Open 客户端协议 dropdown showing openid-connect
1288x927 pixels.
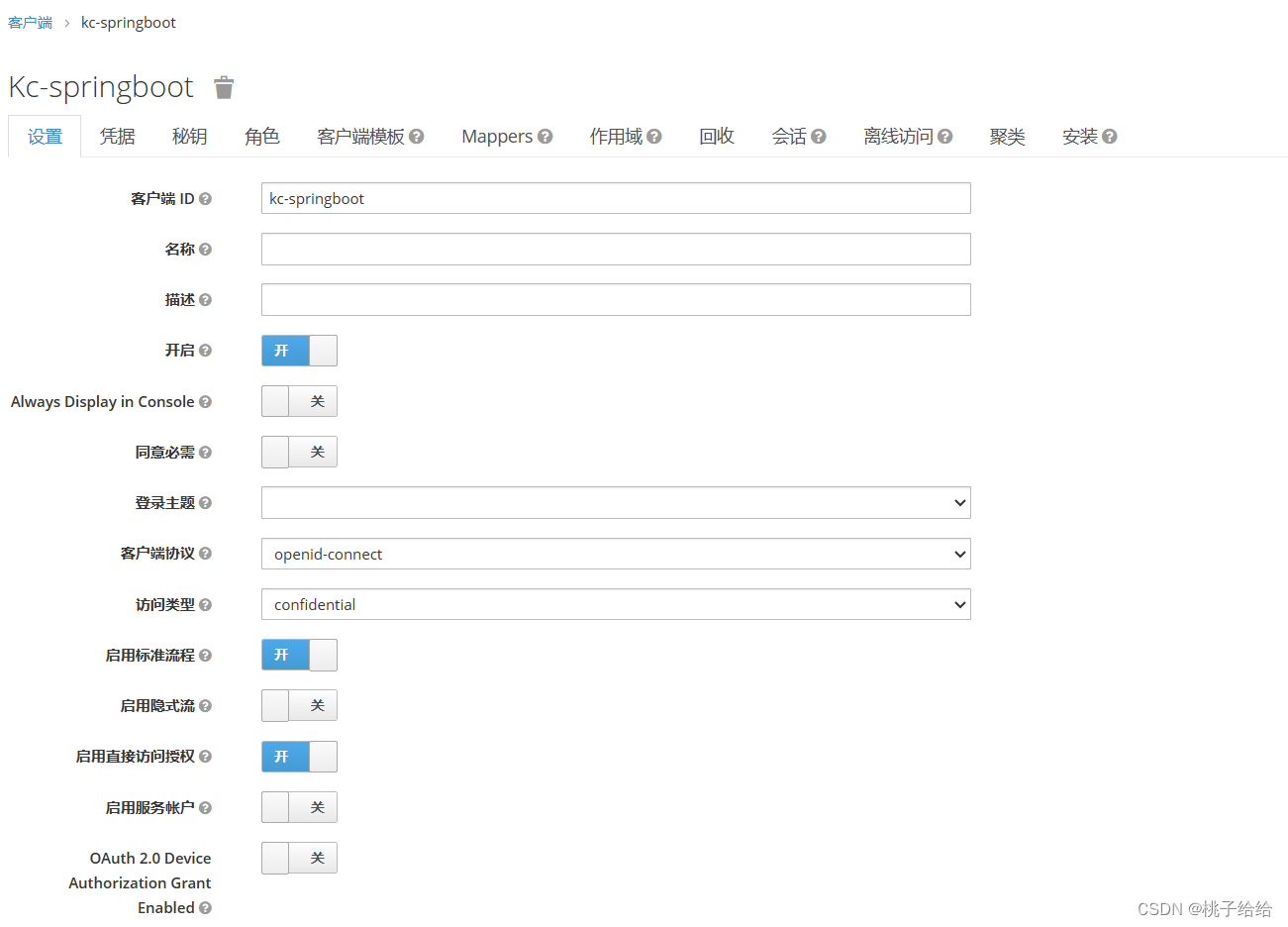click(x=616, y=554)
